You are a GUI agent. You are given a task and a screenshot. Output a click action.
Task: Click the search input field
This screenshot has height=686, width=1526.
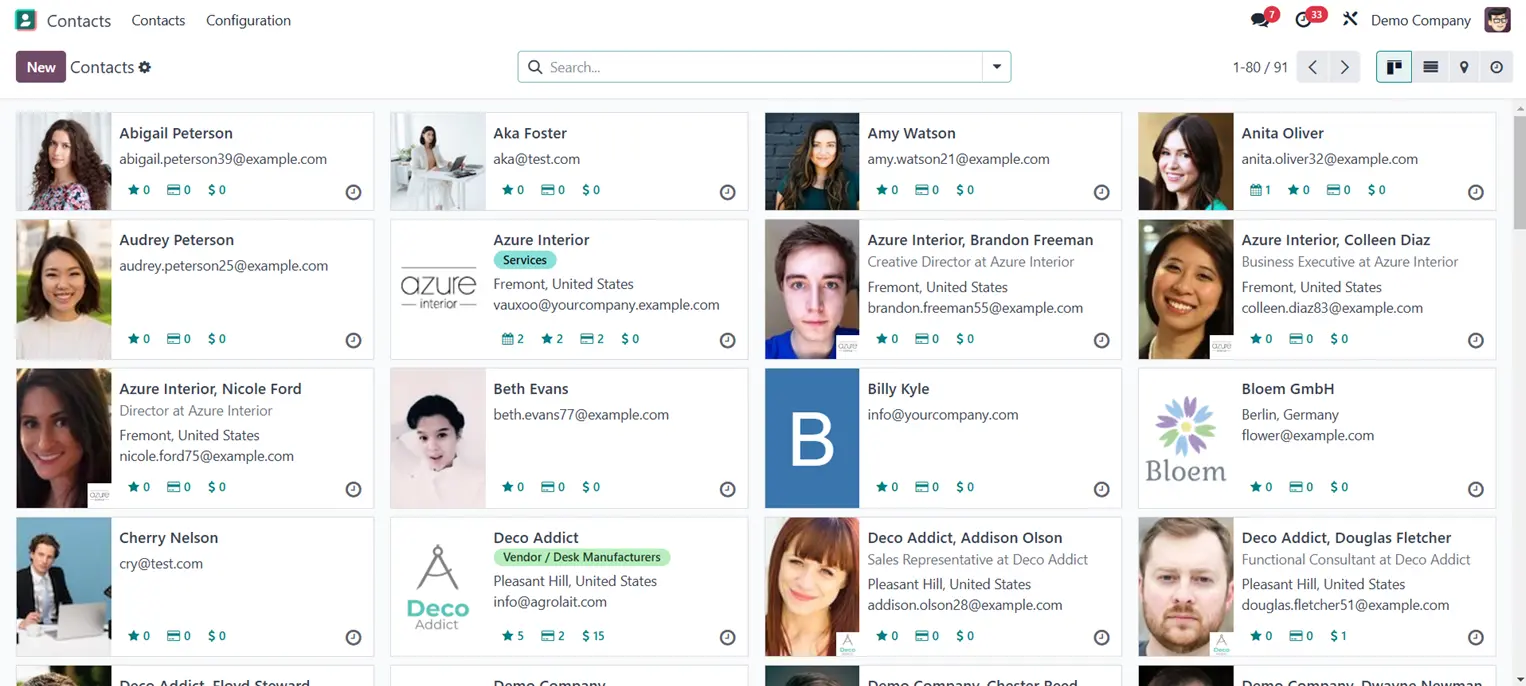point(764,67)
